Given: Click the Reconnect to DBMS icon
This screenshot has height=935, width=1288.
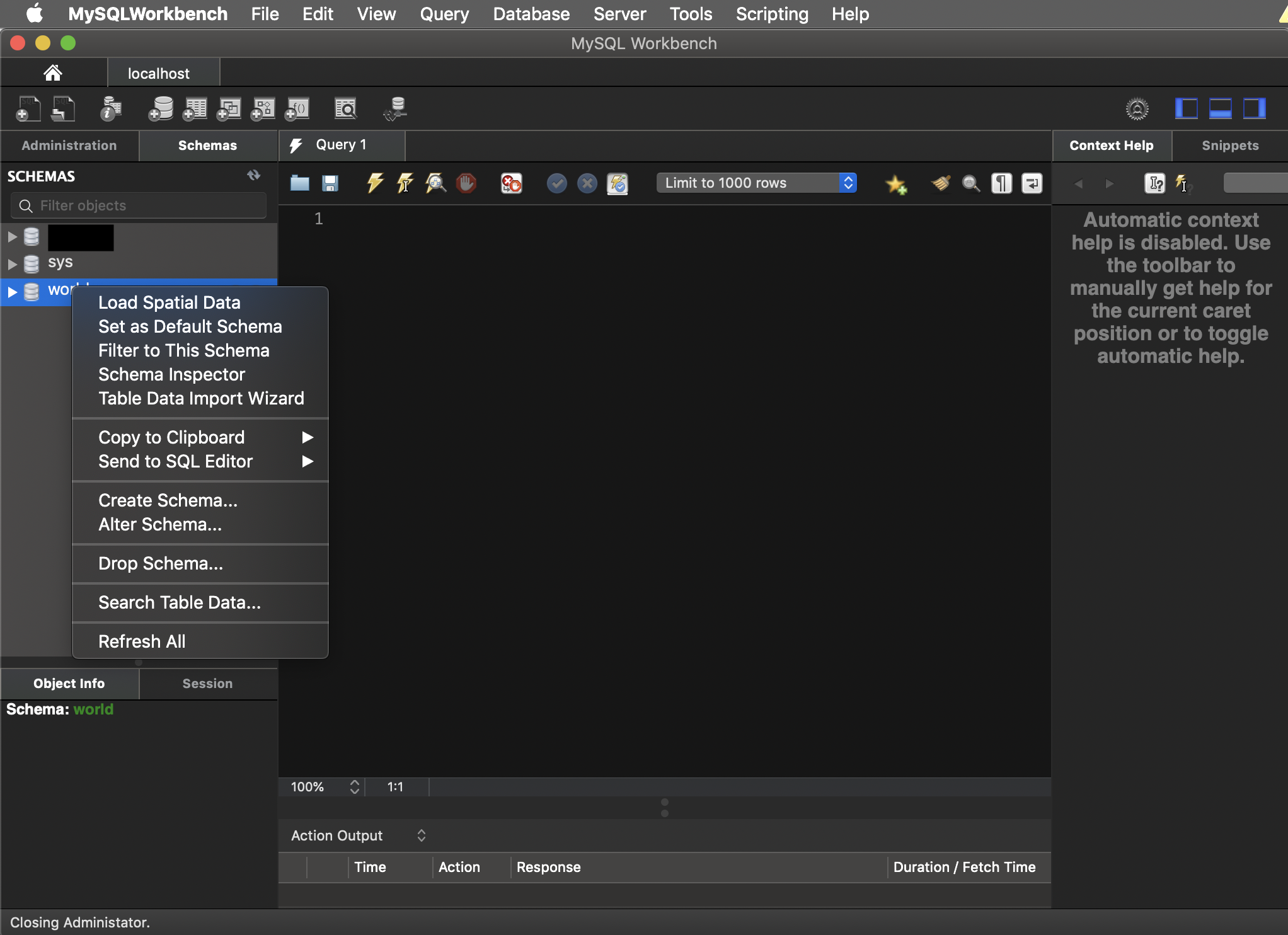Looking at the screenshot, I should tap(396, 109).
